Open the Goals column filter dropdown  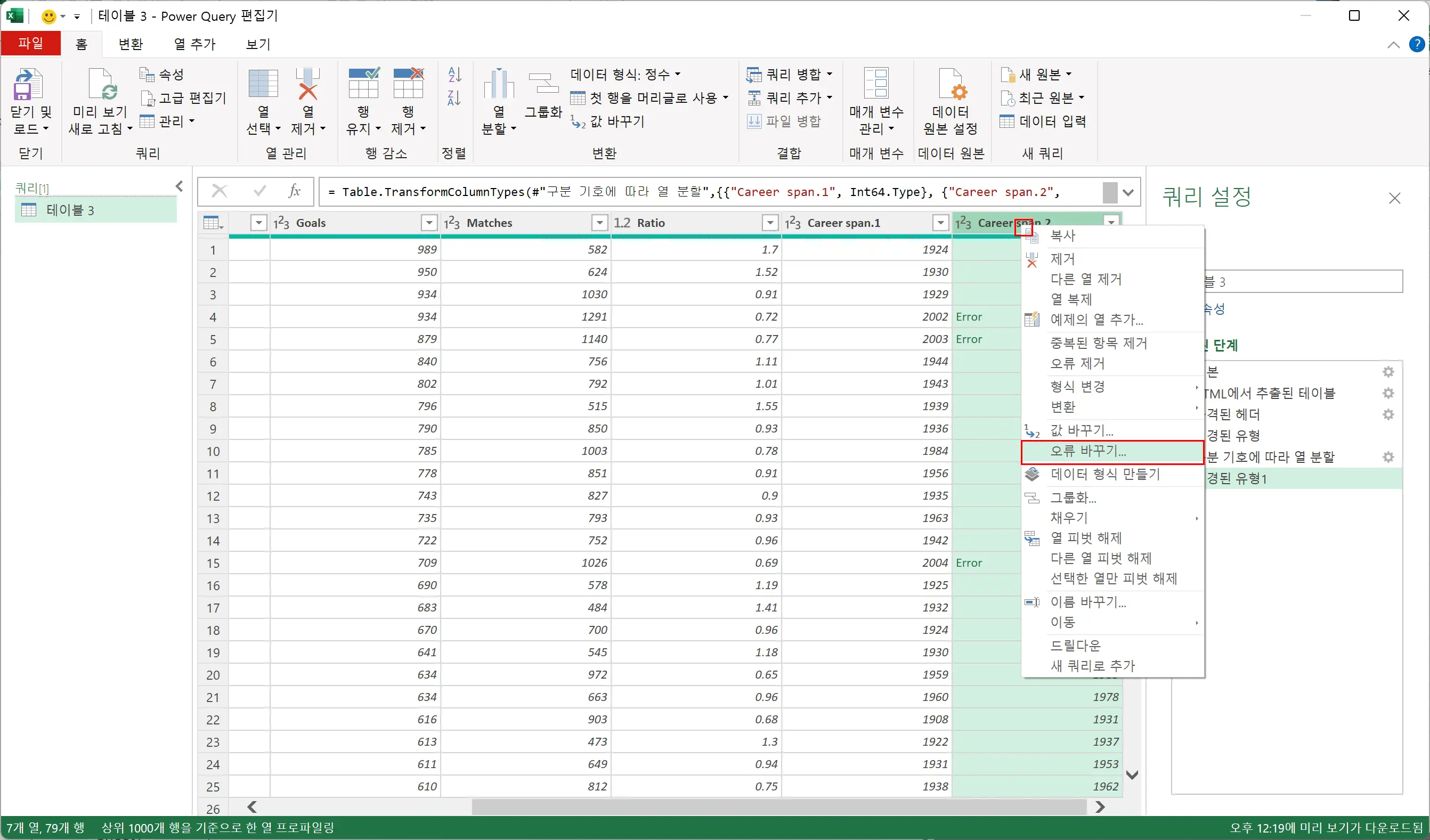429,223
